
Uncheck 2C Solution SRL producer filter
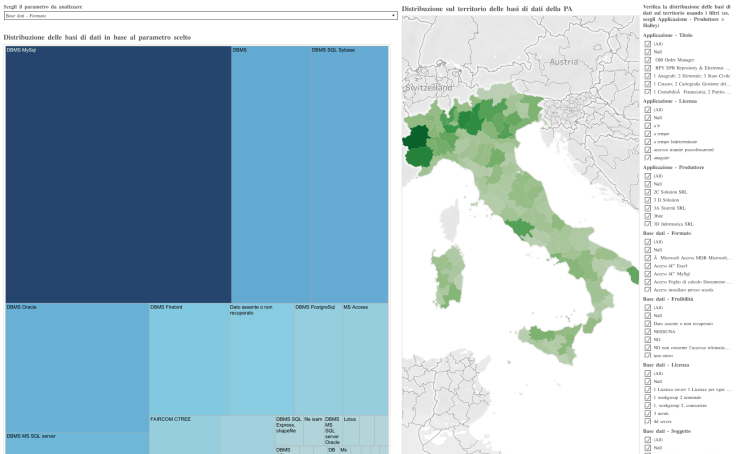tap(648, 192)
